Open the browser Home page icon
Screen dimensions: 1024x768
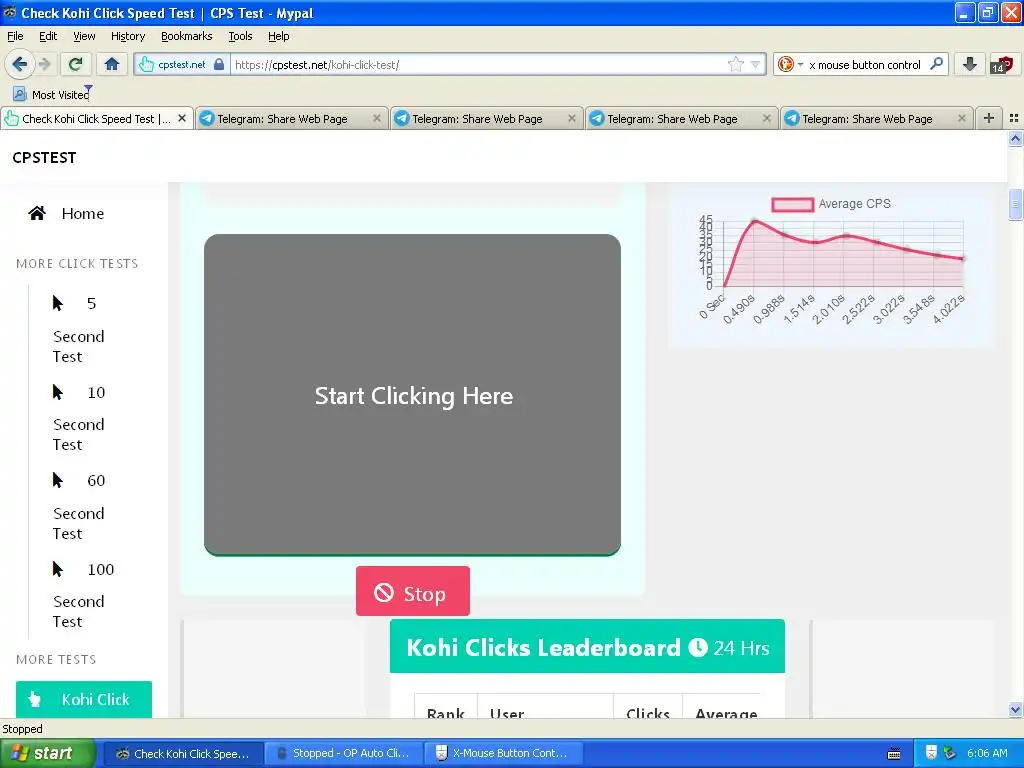click(112, 64)
